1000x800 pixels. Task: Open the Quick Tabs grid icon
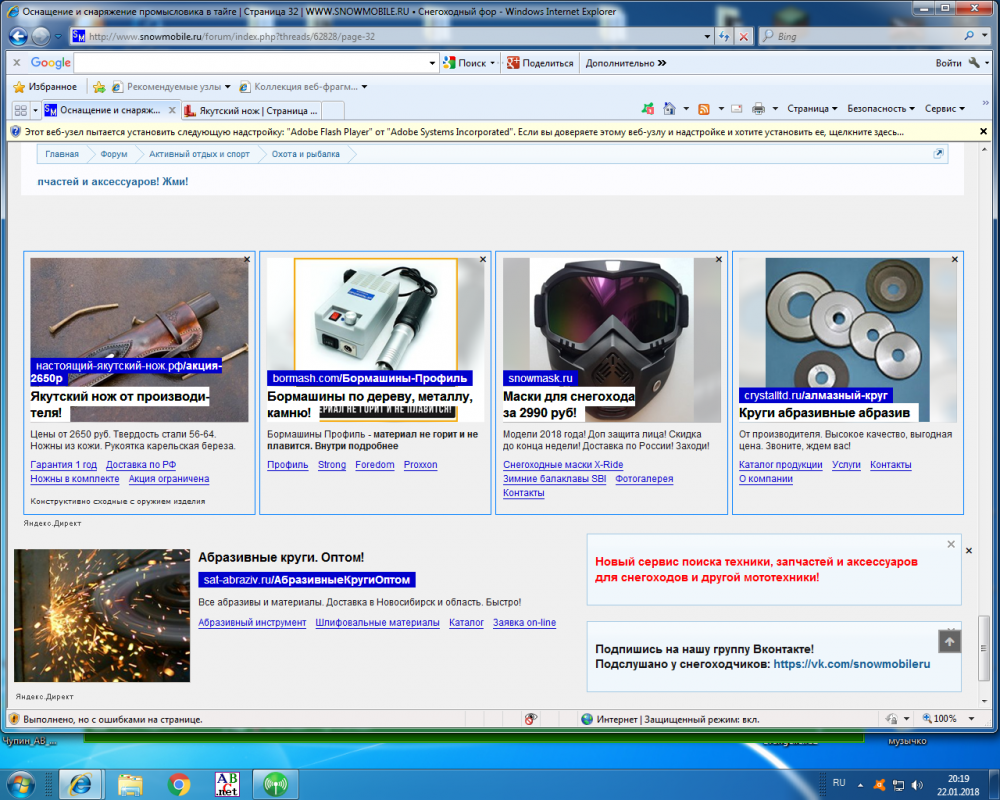(x=20, y=110)
